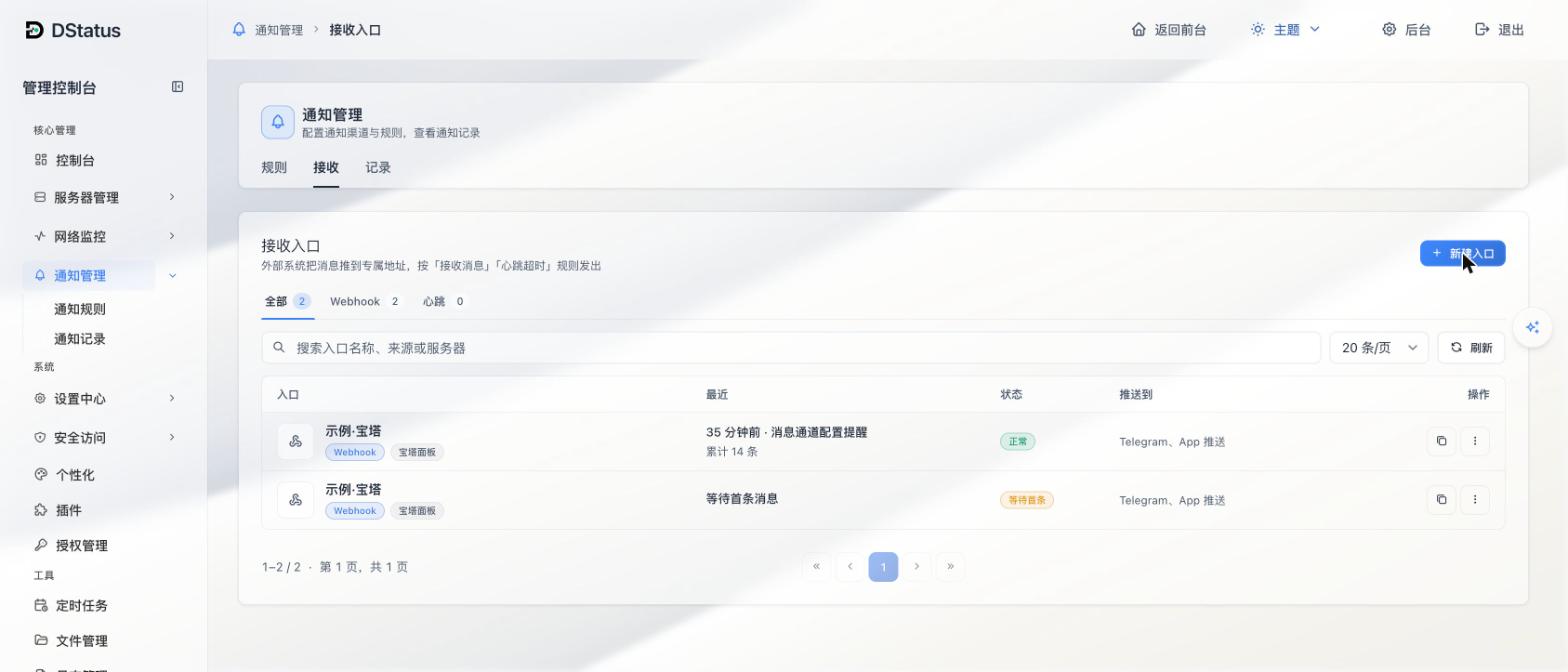
Task: Click the 状态 column header
Action: [x=1011, y=394]
